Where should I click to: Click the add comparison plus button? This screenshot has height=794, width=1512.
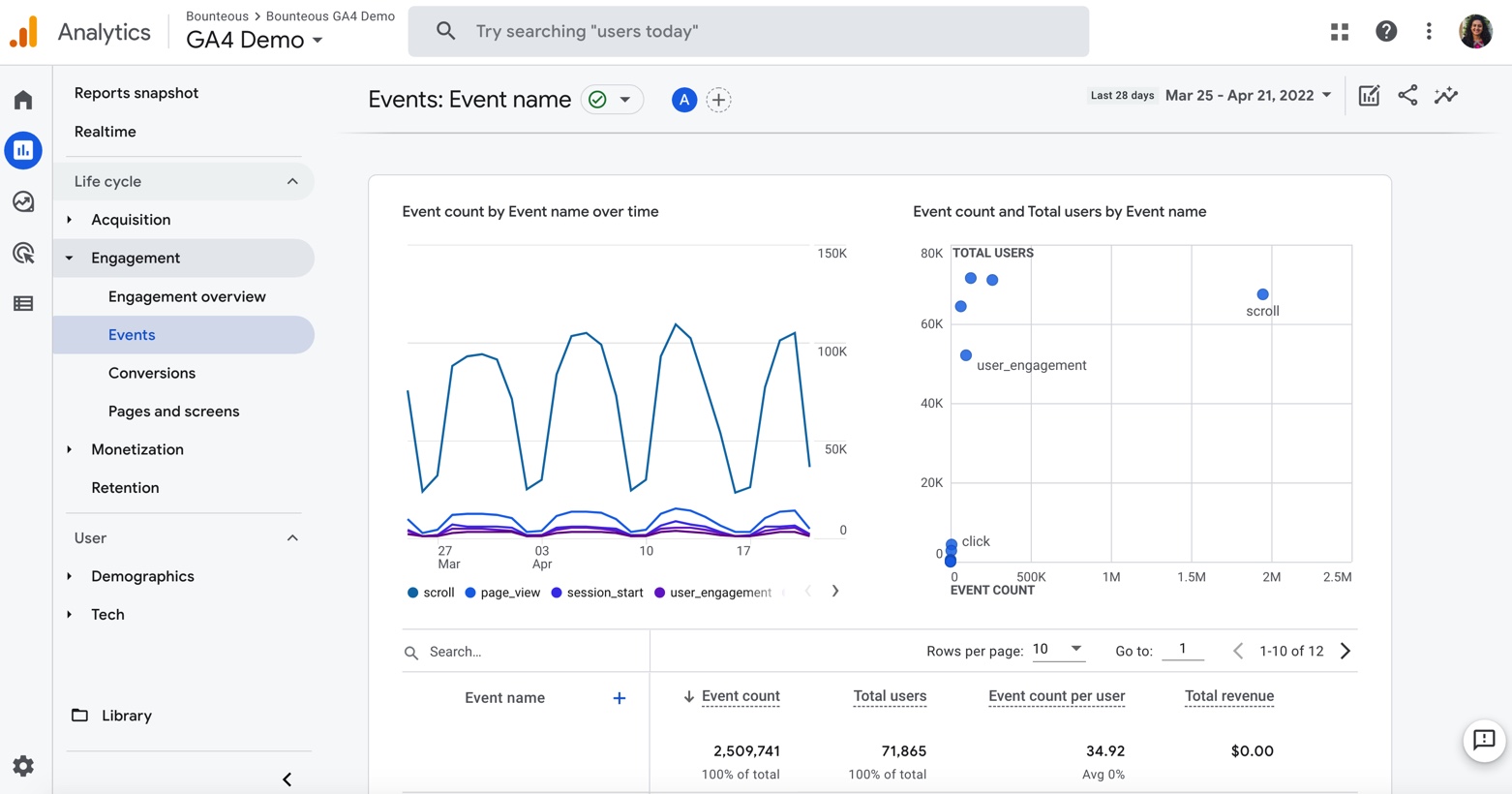coord(718,100)
